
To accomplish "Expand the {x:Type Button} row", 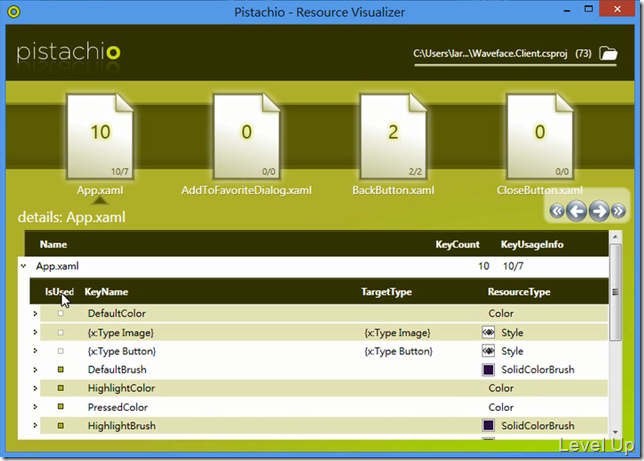I will pyautogui.click(x=35, y=351).
